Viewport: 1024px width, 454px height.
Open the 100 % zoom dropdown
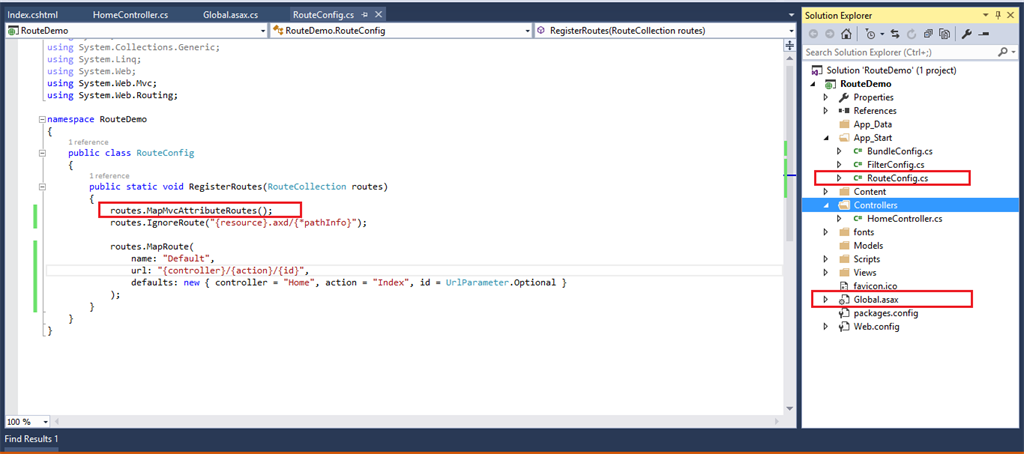[44, 422]
